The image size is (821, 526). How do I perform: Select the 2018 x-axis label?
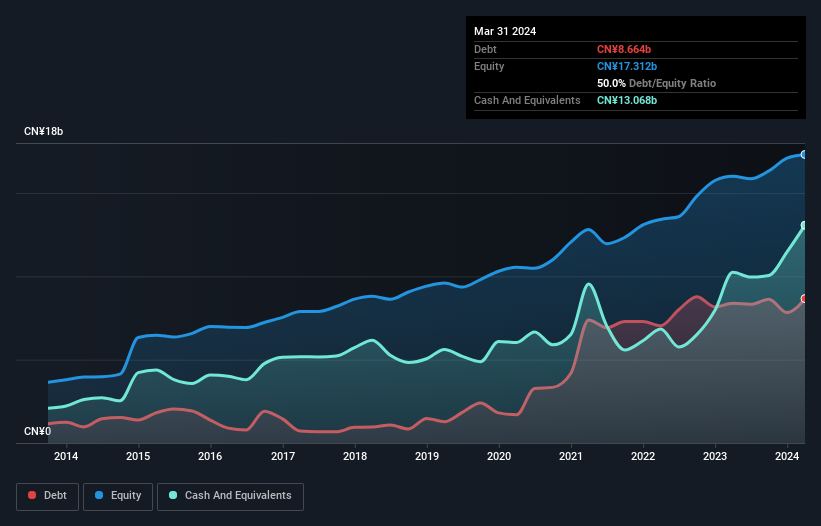coord(355,456)
